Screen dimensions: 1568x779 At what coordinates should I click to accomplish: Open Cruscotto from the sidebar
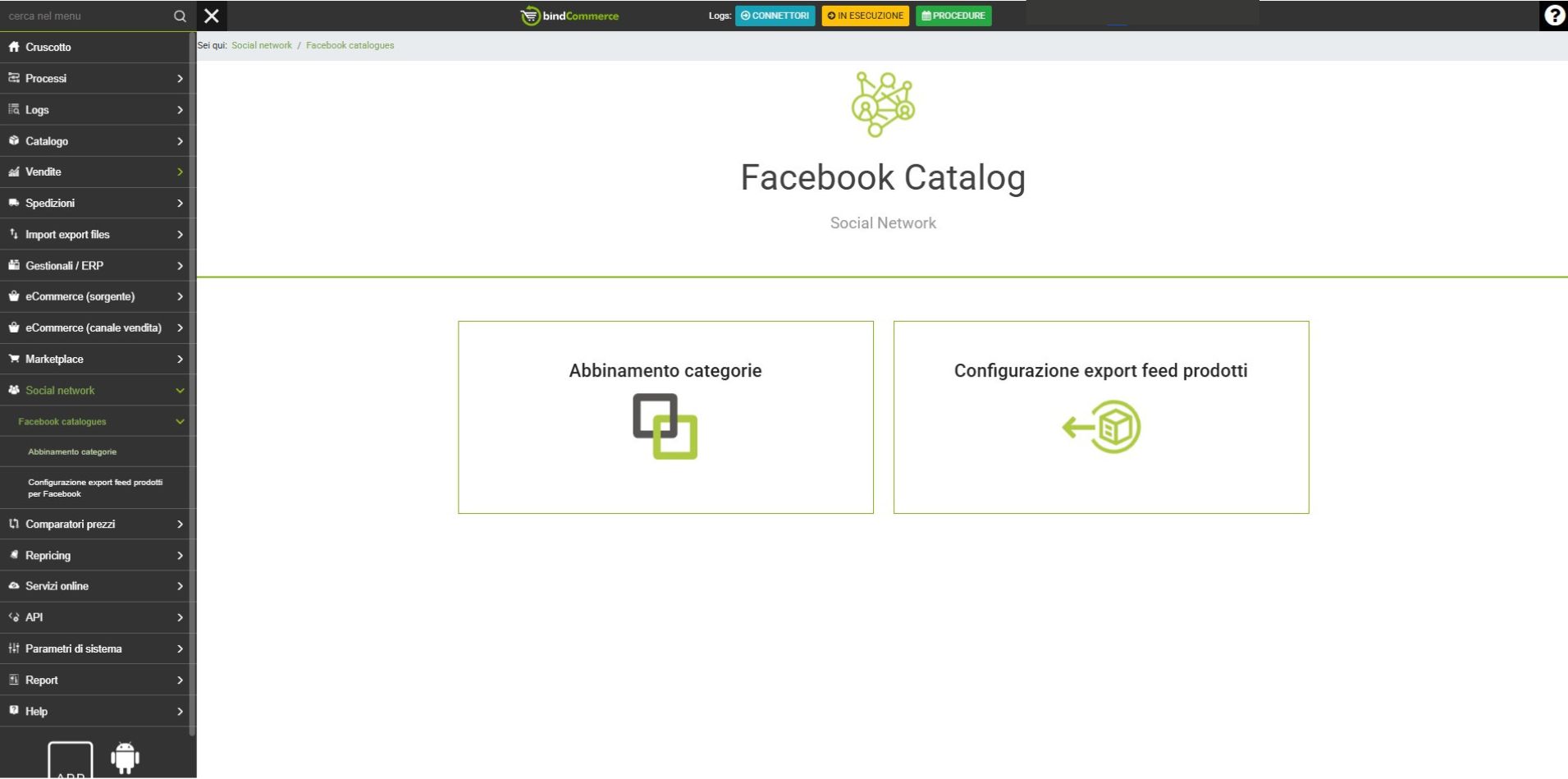(x=48, y=47)
